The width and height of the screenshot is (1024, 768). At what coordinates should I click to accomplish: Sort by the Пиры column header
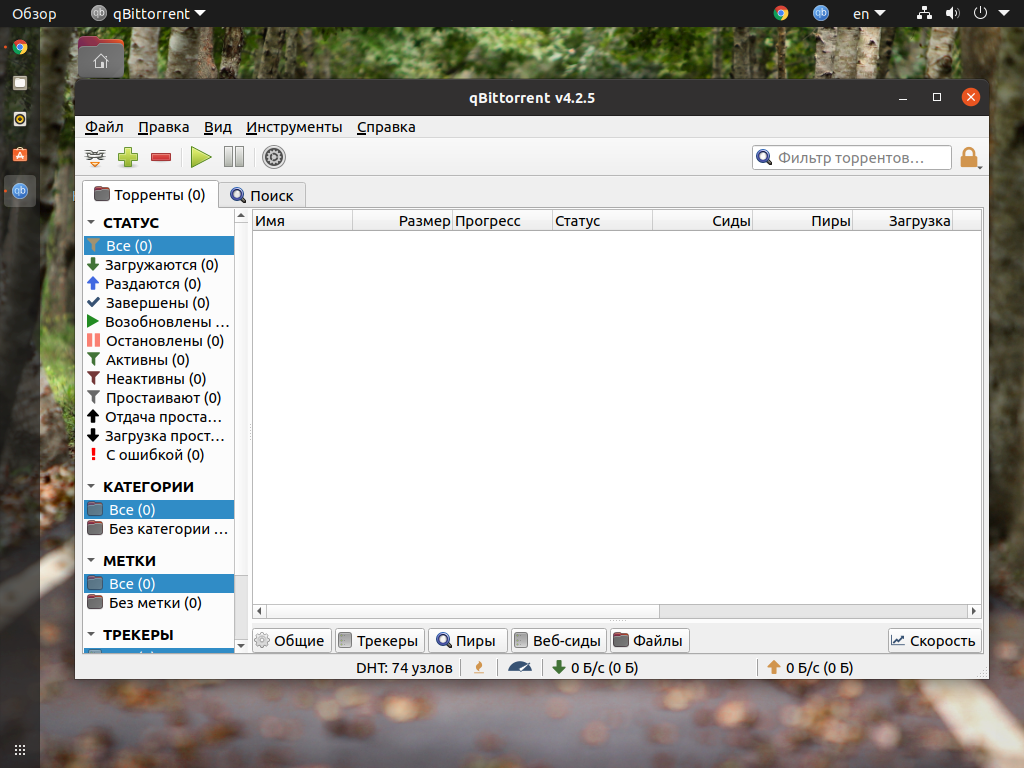coord(802,221)
